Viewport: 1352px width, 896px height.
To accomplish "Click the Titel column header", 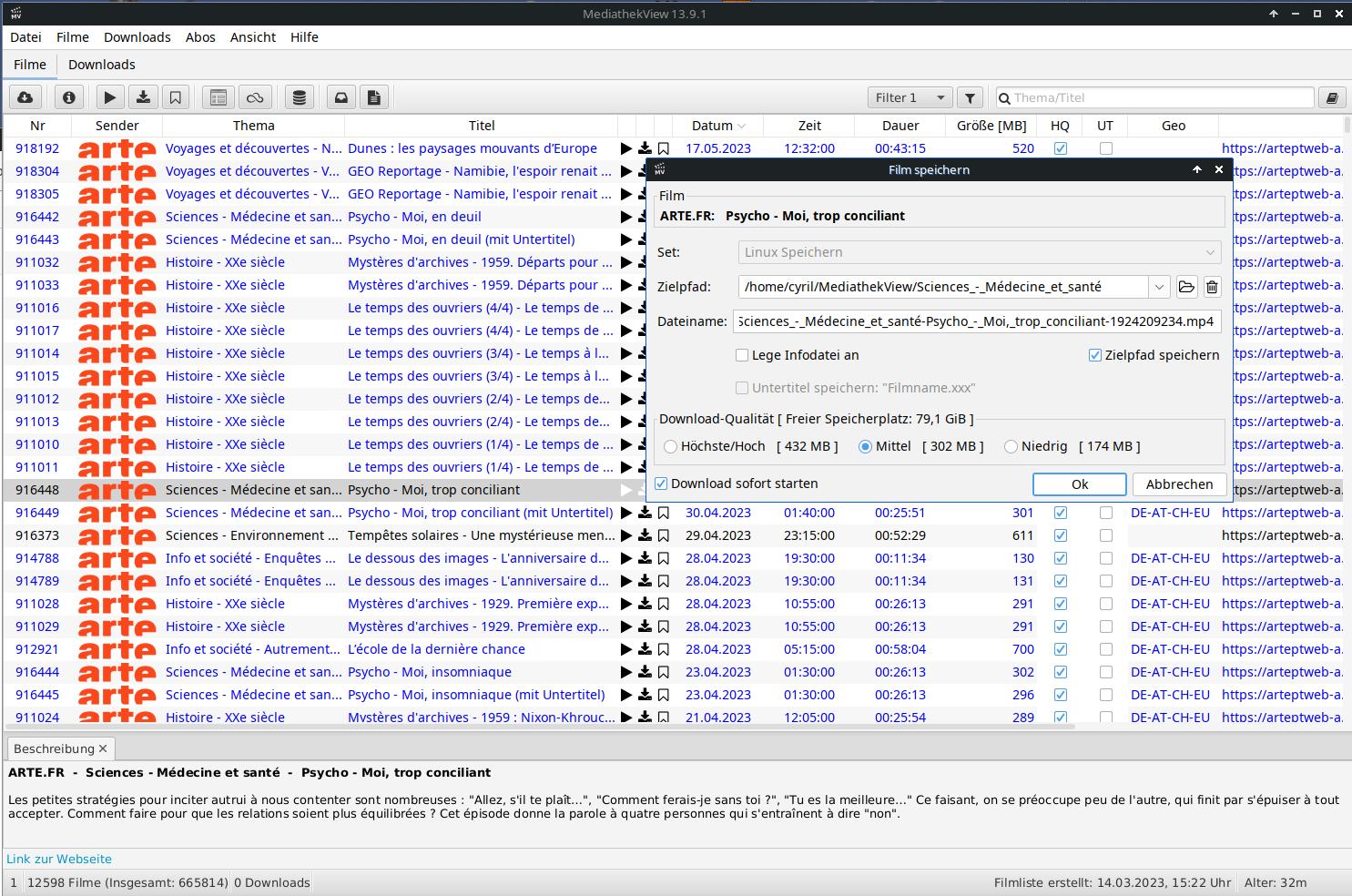I will point(482,126).
